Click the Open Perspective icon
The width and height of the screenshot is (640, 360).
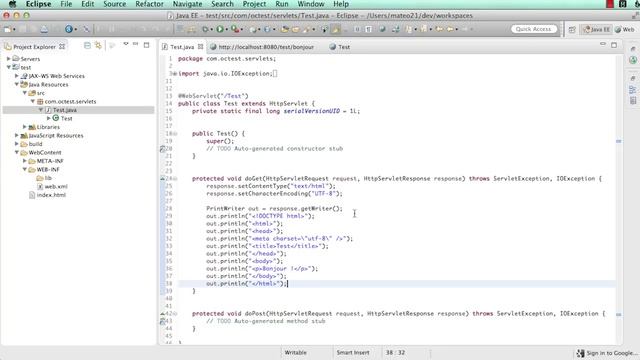pyautogui.click(x=572, y=29)
